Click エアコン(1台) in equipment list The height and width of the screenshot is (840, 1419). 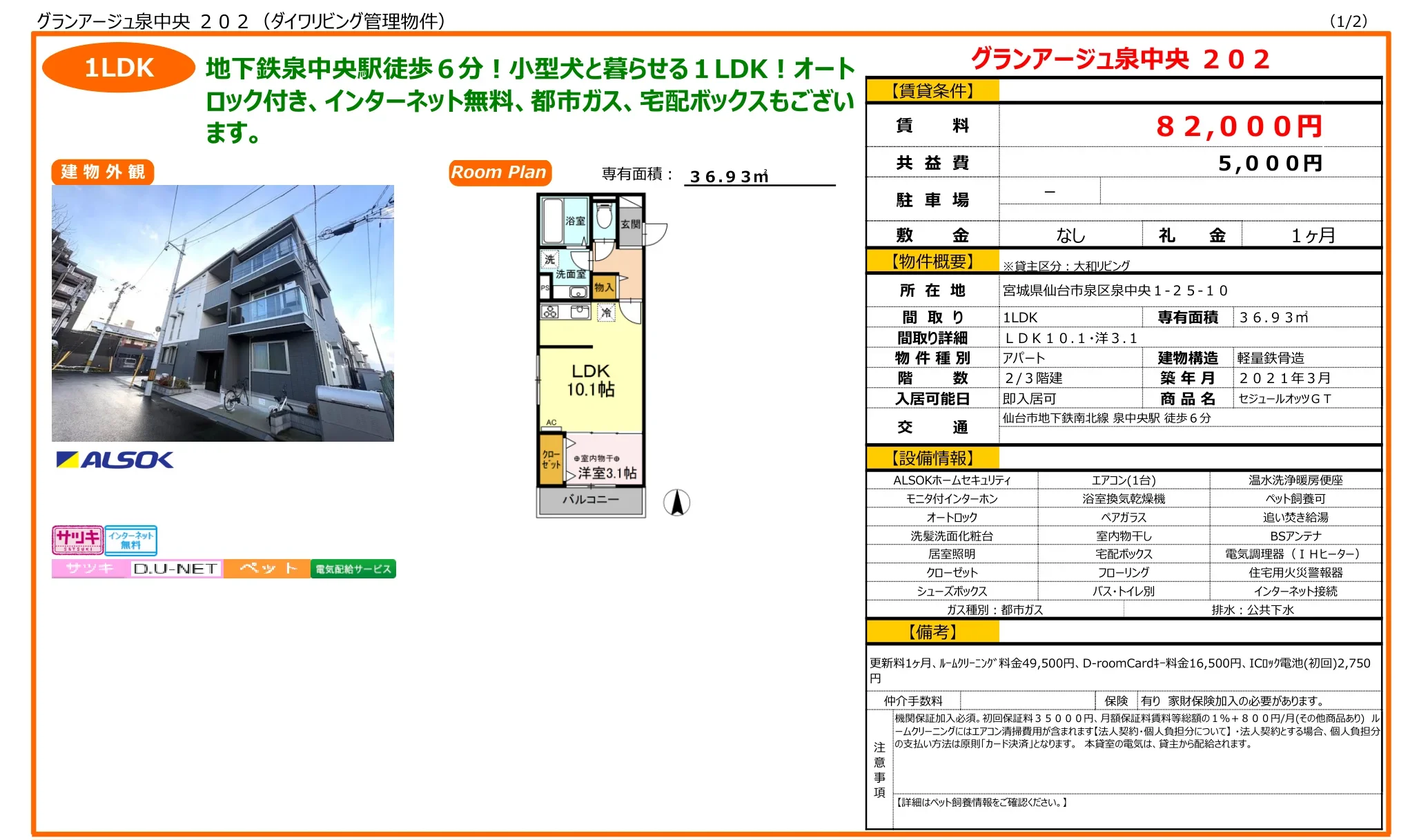pos(1124,480)
